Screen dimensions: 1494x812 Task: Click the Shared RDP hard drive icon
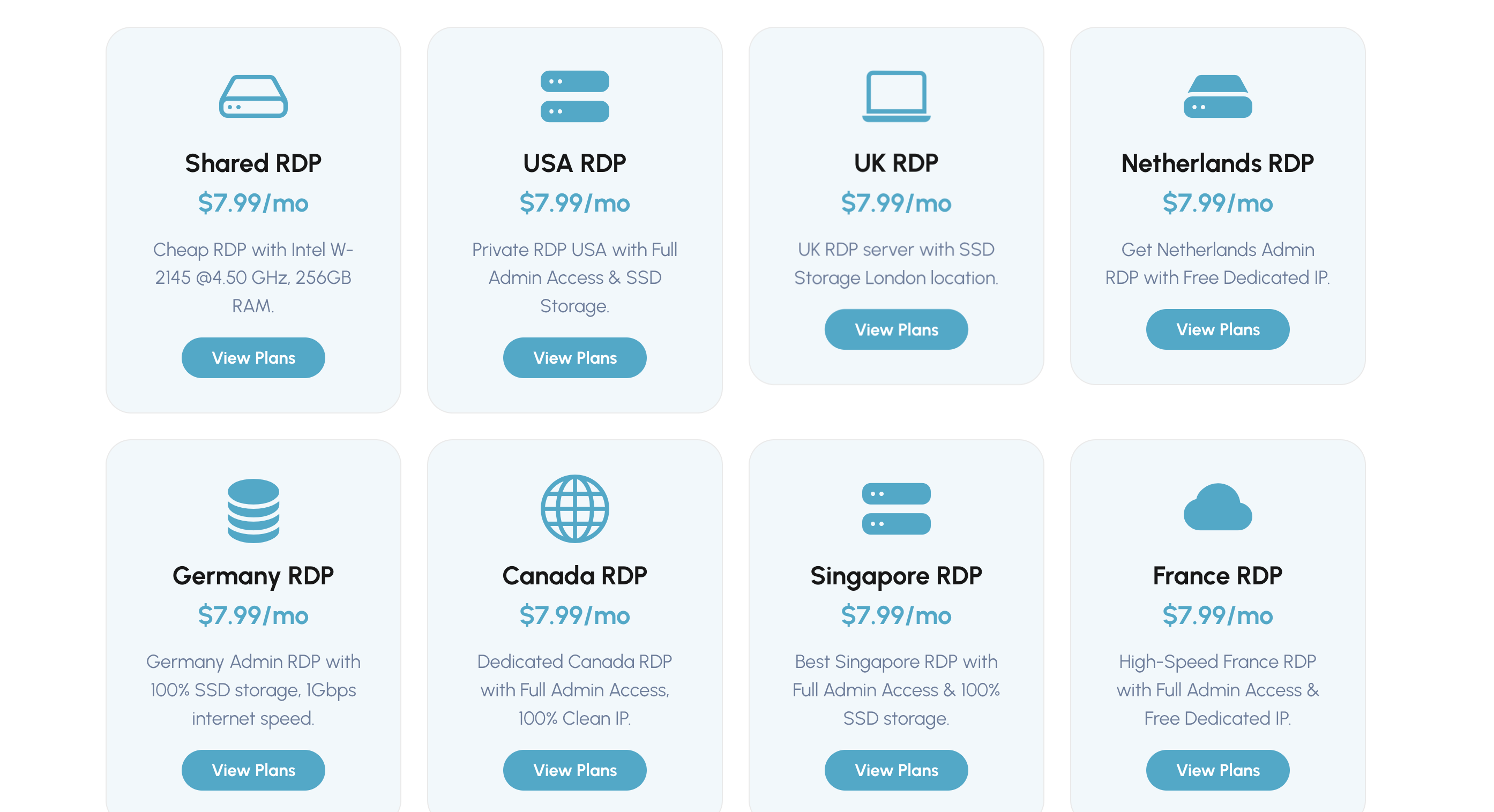(253, 96)
